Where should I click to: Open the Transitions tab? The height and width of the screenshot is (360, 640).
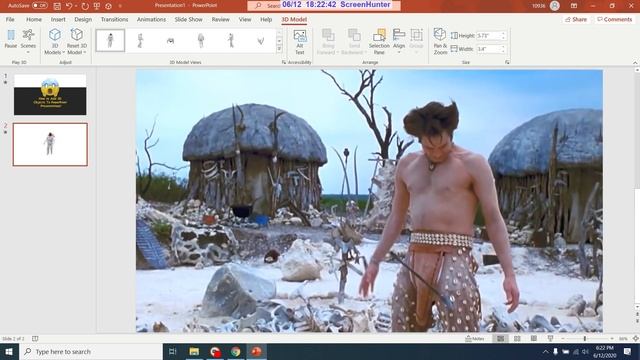point(114,19)
